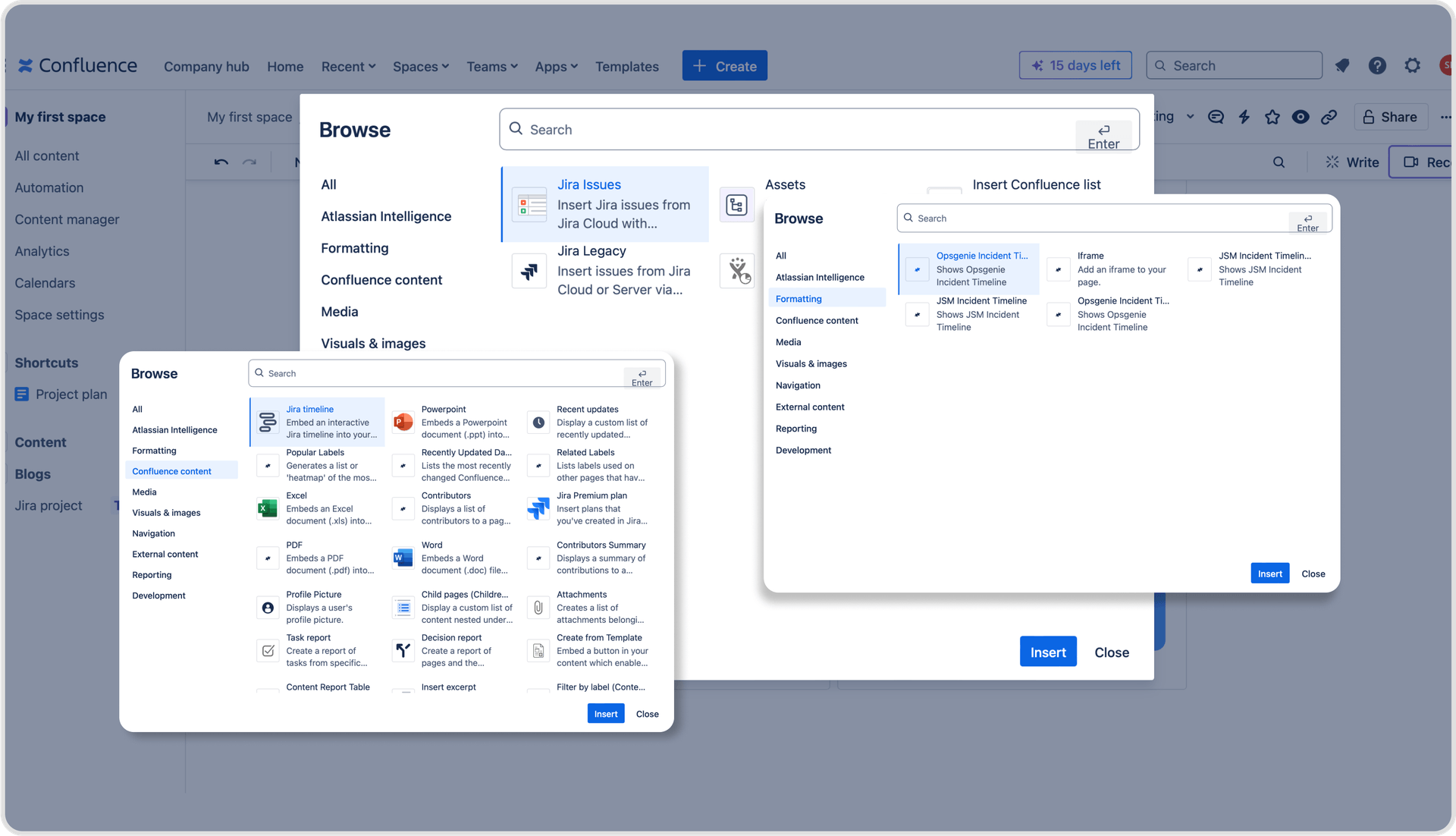Click the 15 days left button
This screenshot has height=836, width=1456.
[1075, 65]
